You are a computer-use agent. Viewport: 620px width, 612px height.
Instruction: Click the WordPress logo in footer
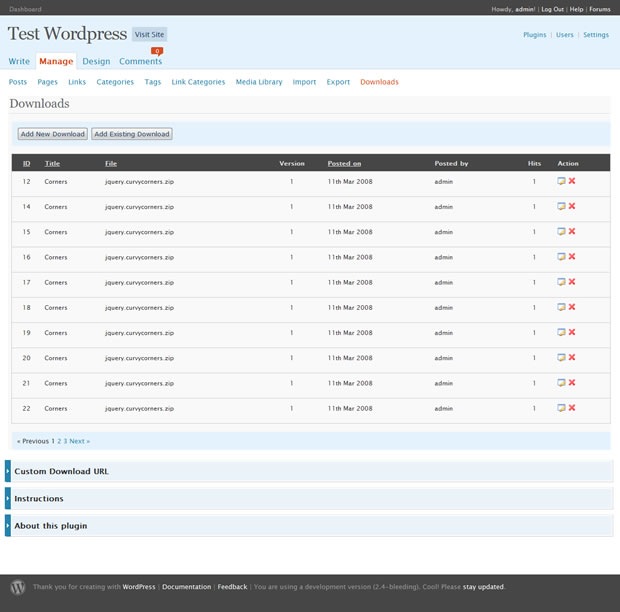[x=18, y=587]
